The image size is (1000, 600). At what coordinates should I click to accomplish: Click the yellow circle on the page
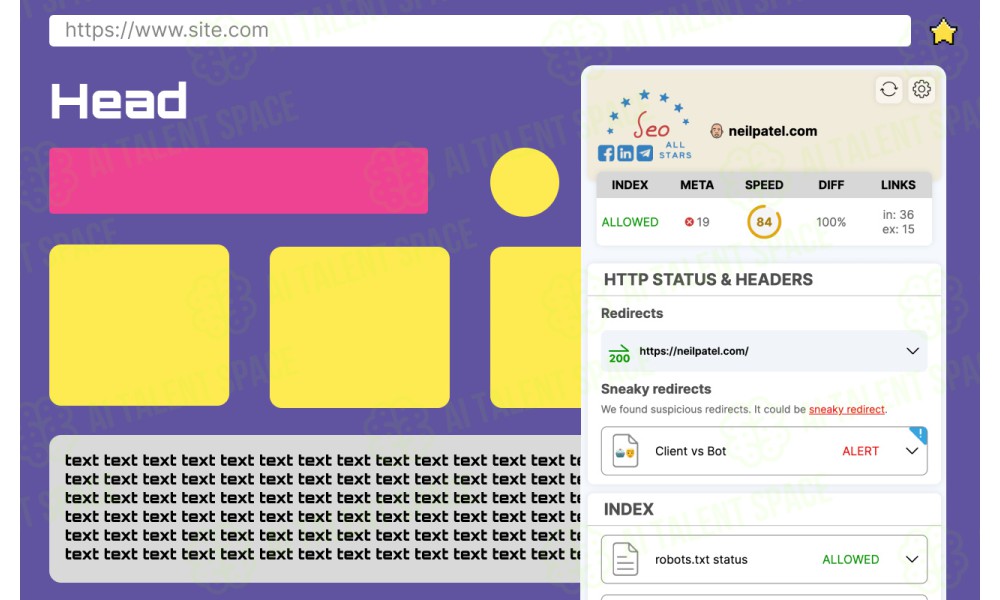(x=524, y=182)
